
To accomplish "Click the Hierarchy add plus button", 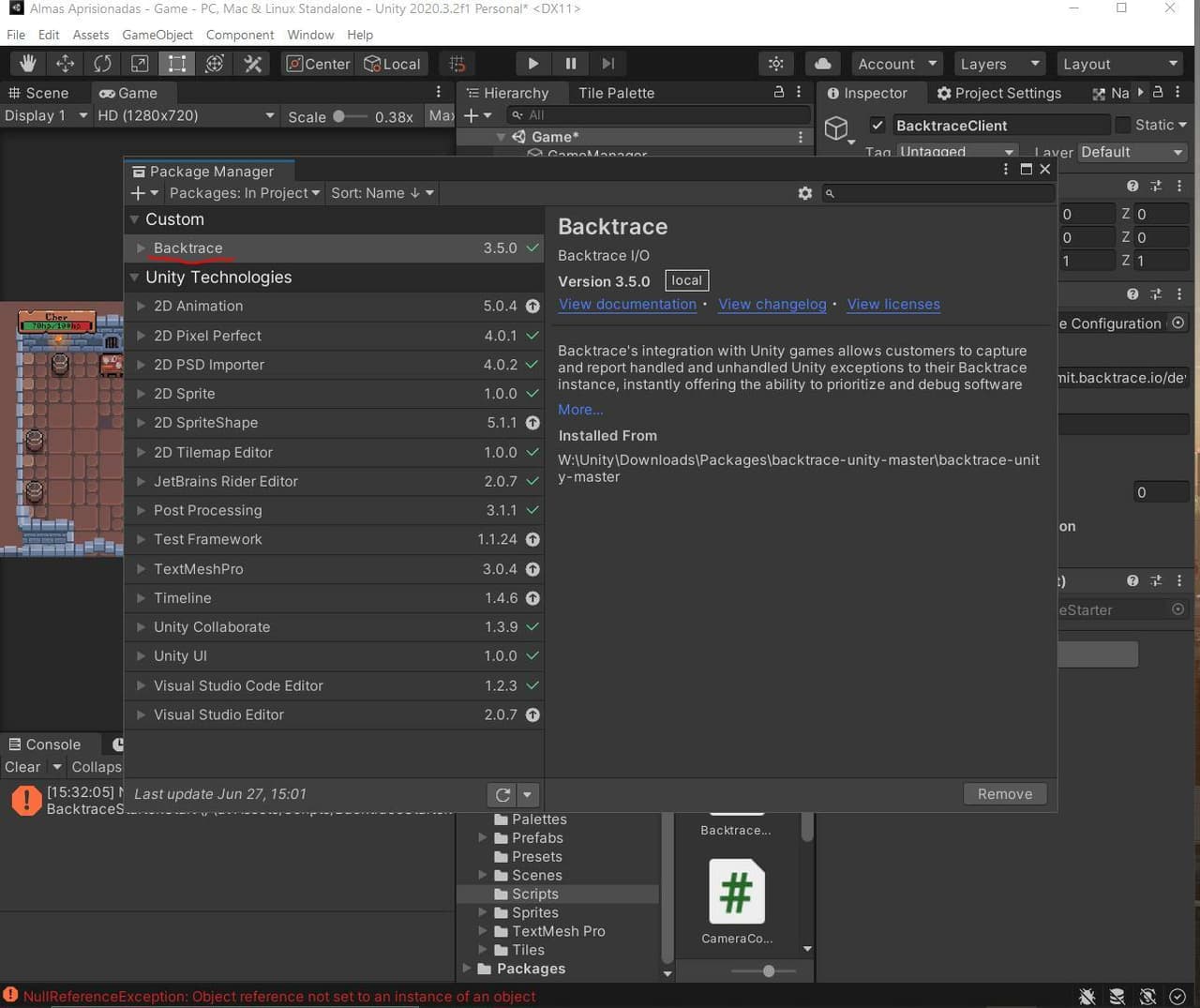I will pos(477,115).
